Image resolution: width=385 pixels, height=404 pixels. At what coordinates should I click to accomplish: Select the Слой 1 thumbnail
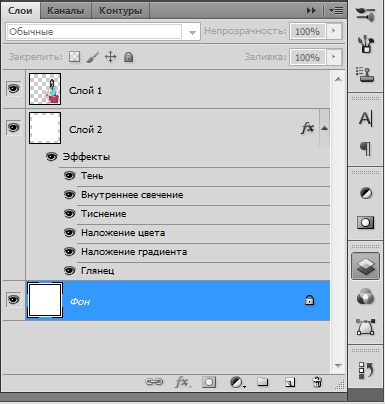(45, 89)
